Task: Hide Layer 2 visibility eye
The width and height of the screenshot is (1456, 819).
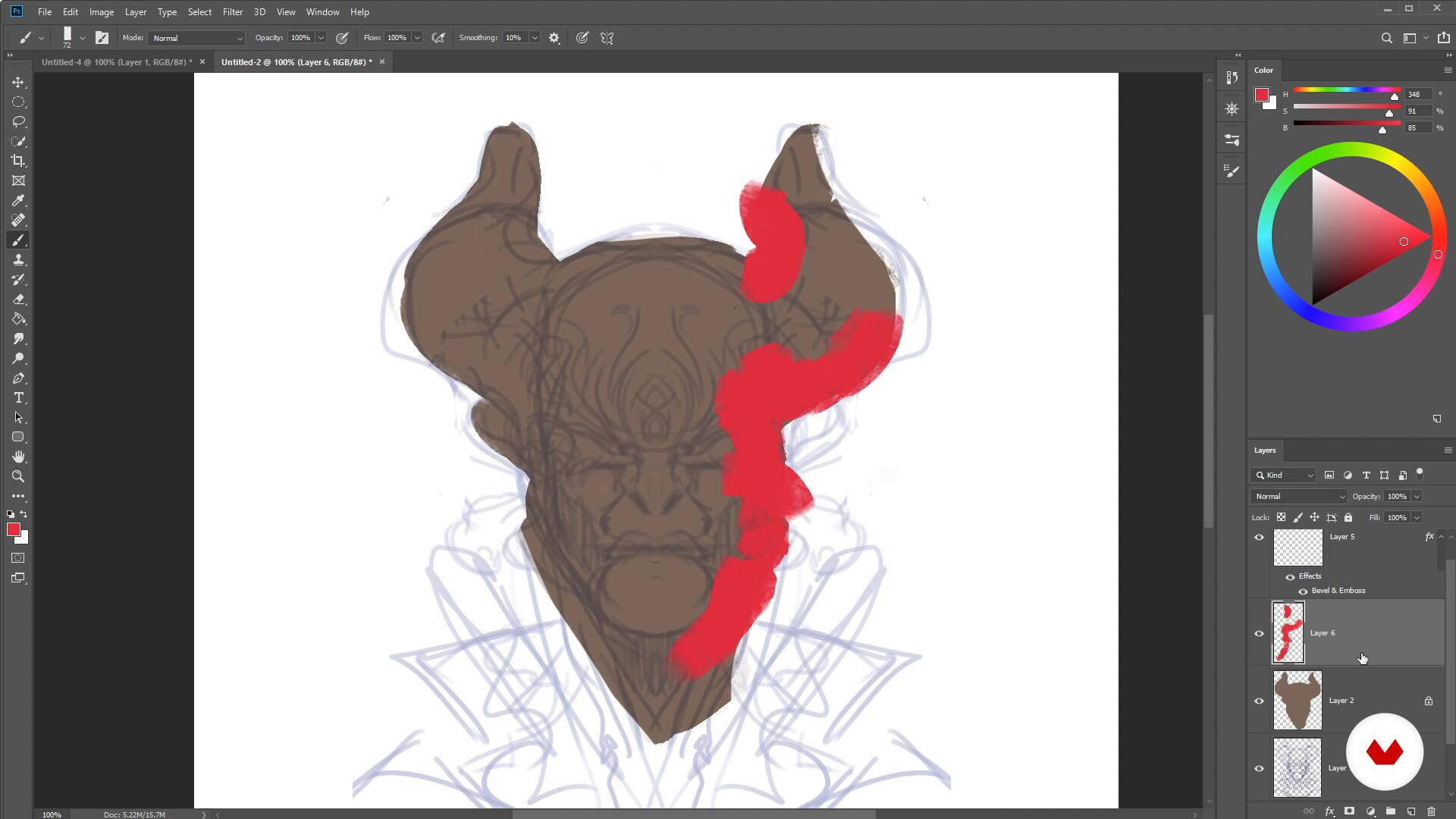Action: tap(1259, 701)
